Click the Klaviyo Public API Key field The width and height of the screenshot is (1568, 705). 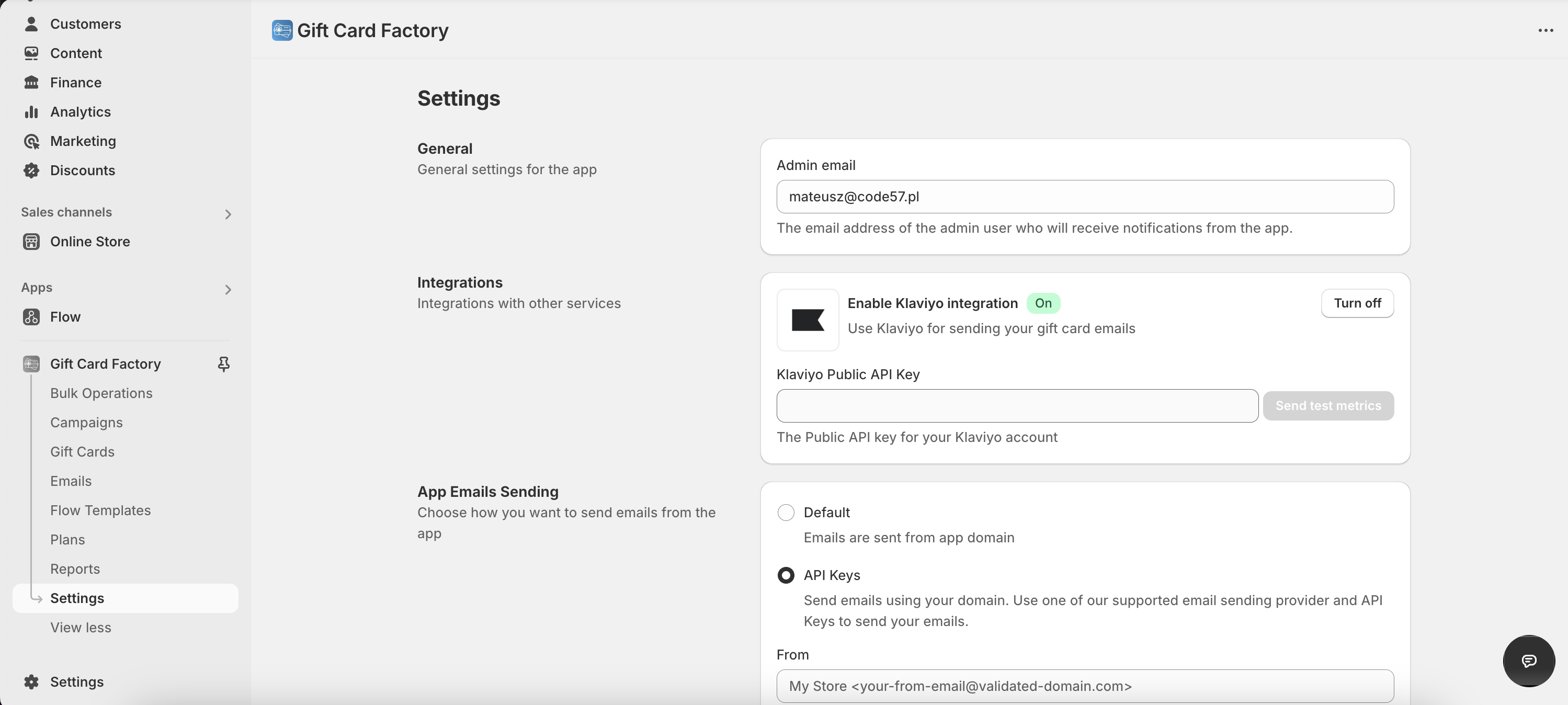(x=1017, y=406)
